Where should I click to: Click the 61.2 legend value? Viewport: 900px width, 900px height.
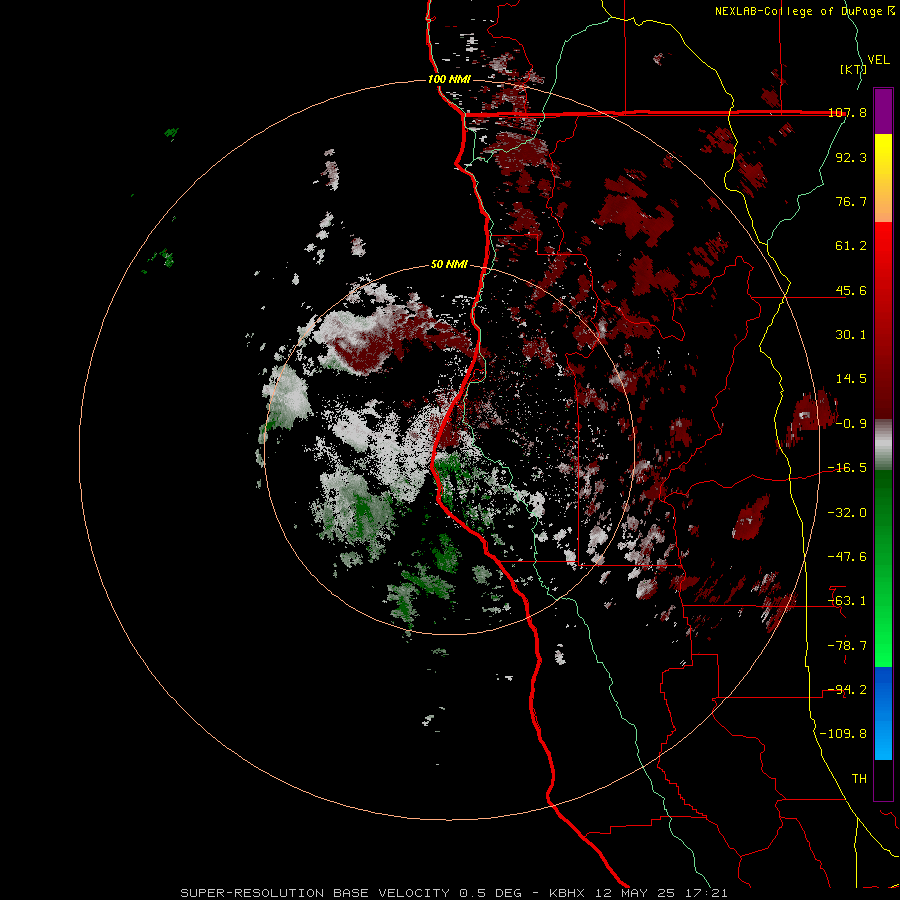click(x=851, y=246)
